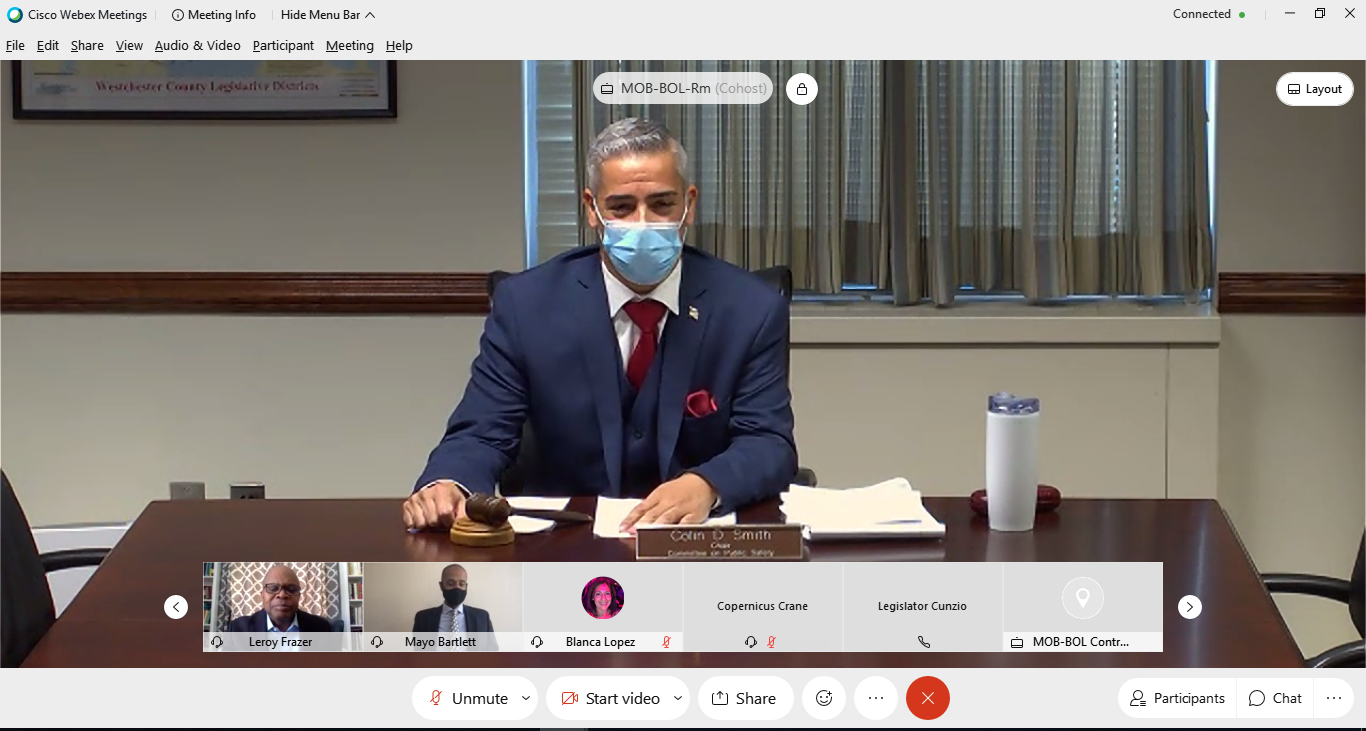Click the Share content button in the control bar

coord(745,698)
